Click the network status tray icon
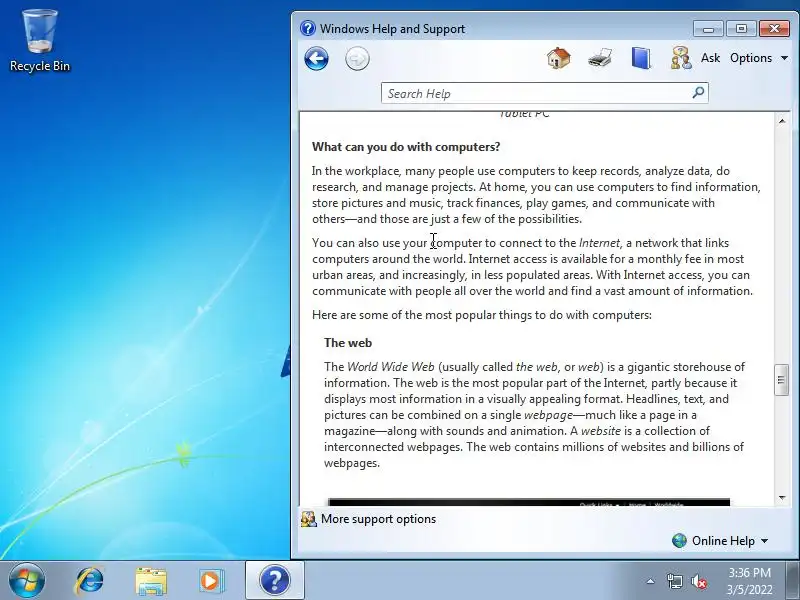The height and width of the screenshot is (600, 800). point(674,581)
